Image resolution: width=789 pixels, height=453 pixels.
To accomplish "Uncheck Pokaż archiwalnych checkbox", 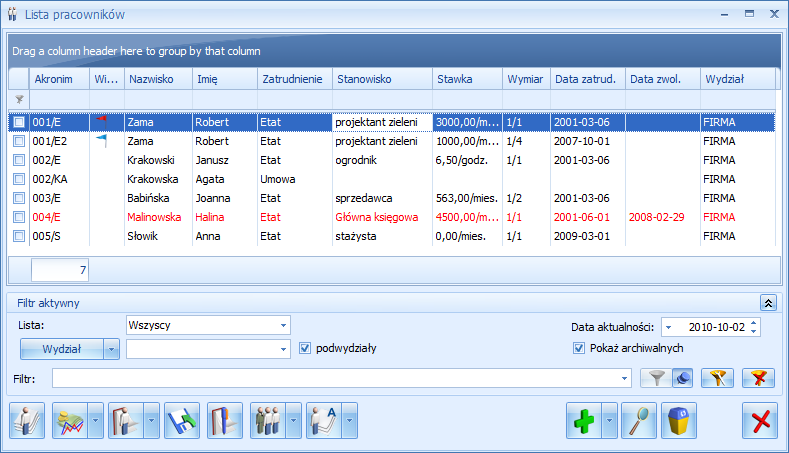I will pyautogui.click(x=579, y=348).
